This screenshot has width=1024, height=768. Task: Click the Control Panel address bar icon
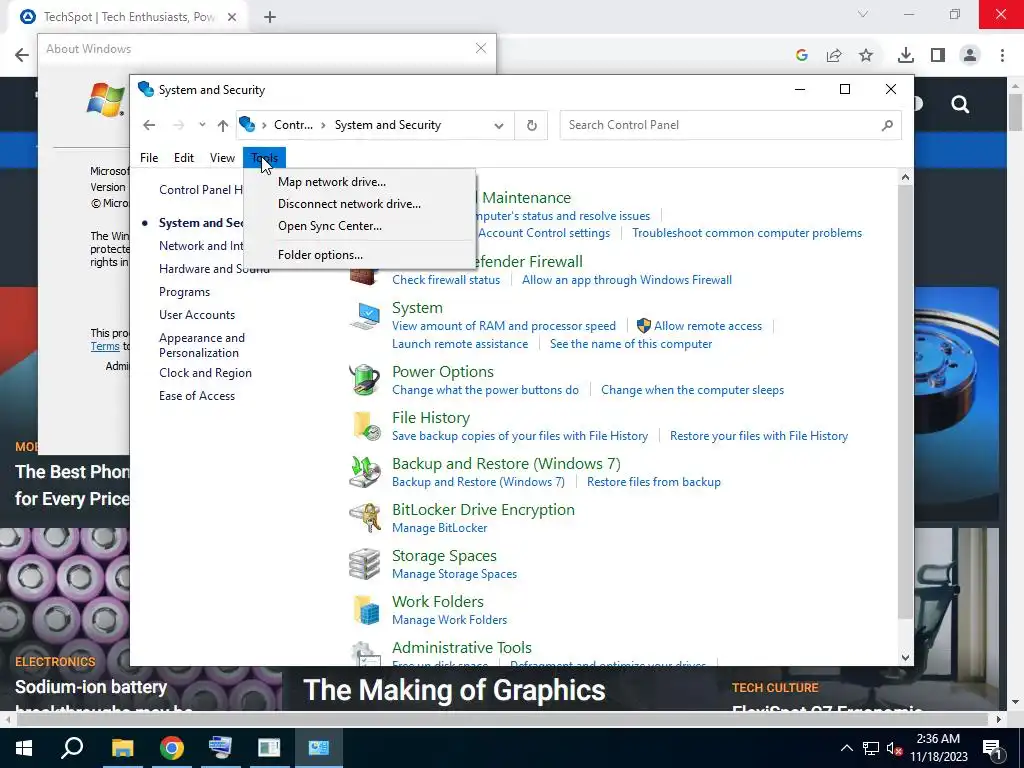pyautogui.click(x=247, y=124)
